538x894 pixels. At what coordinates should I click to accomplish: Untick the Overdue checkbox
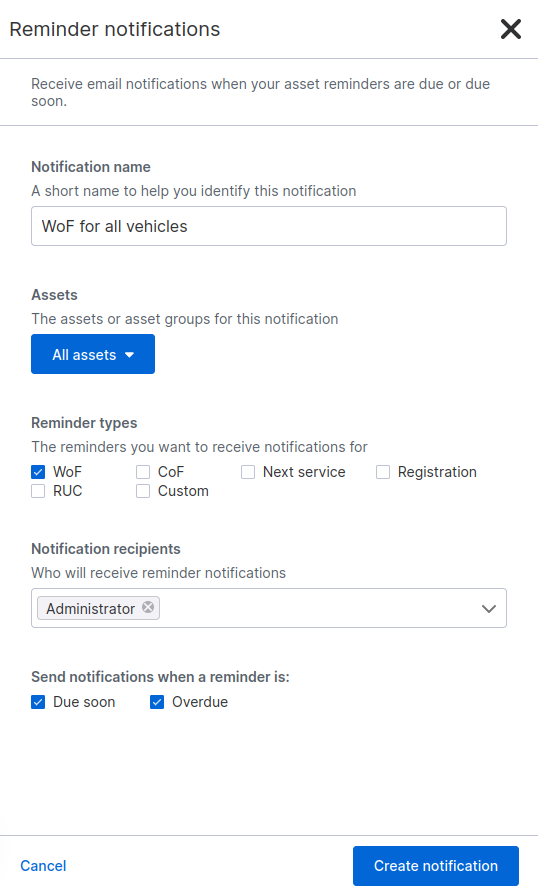[x=157, y=702]
